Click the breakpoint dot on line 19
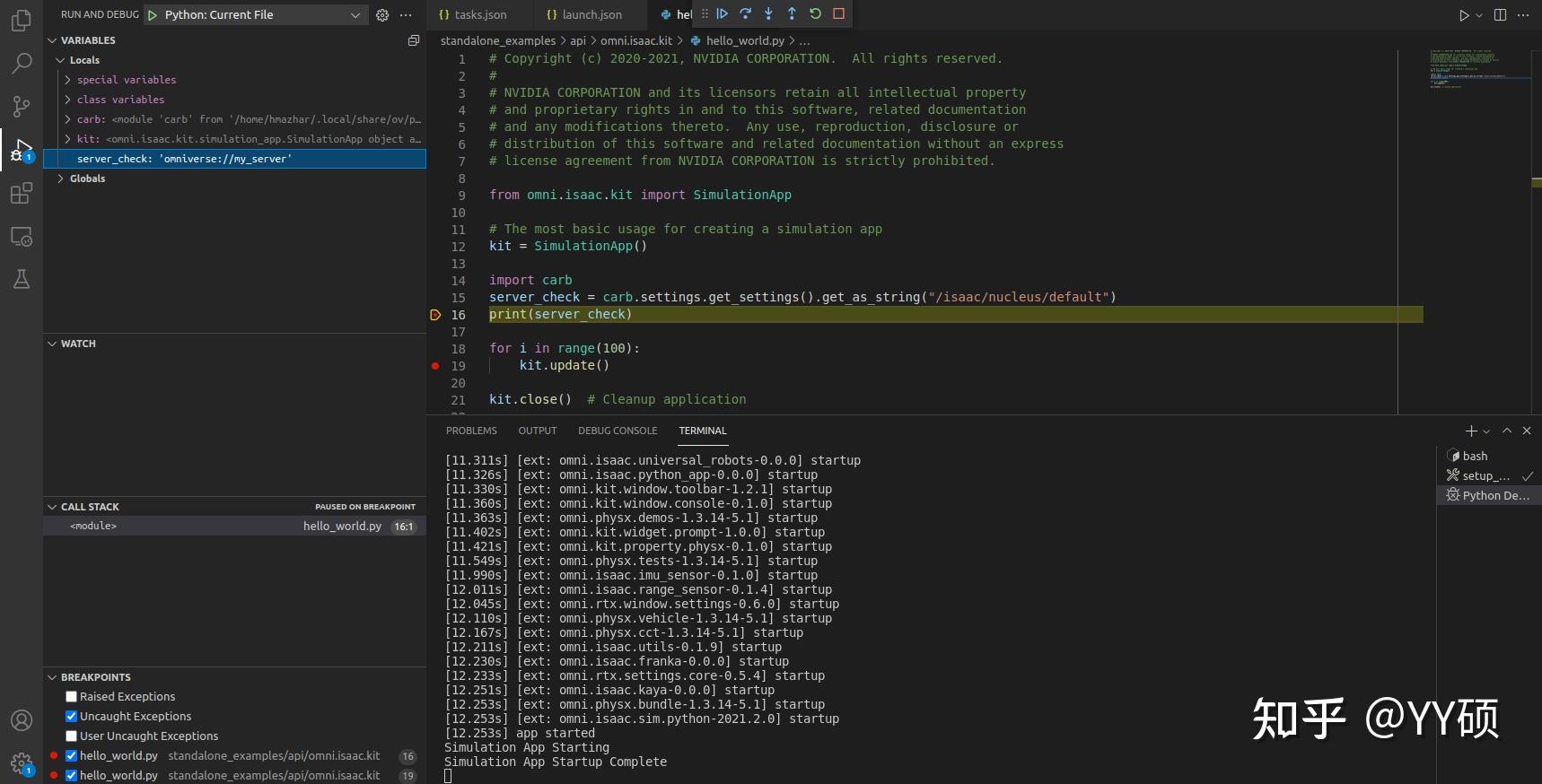 (435, 366)
